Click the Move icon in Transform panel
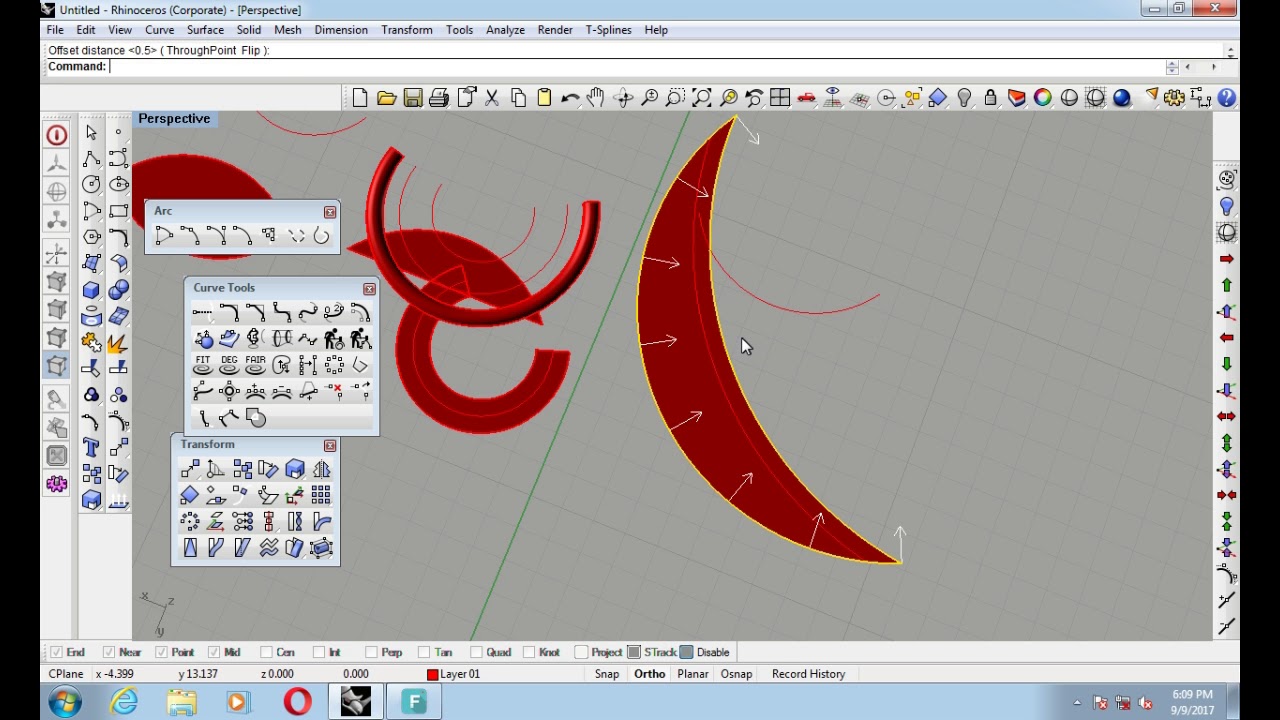This screenshot has width=1280, height=720. (190, 469)
